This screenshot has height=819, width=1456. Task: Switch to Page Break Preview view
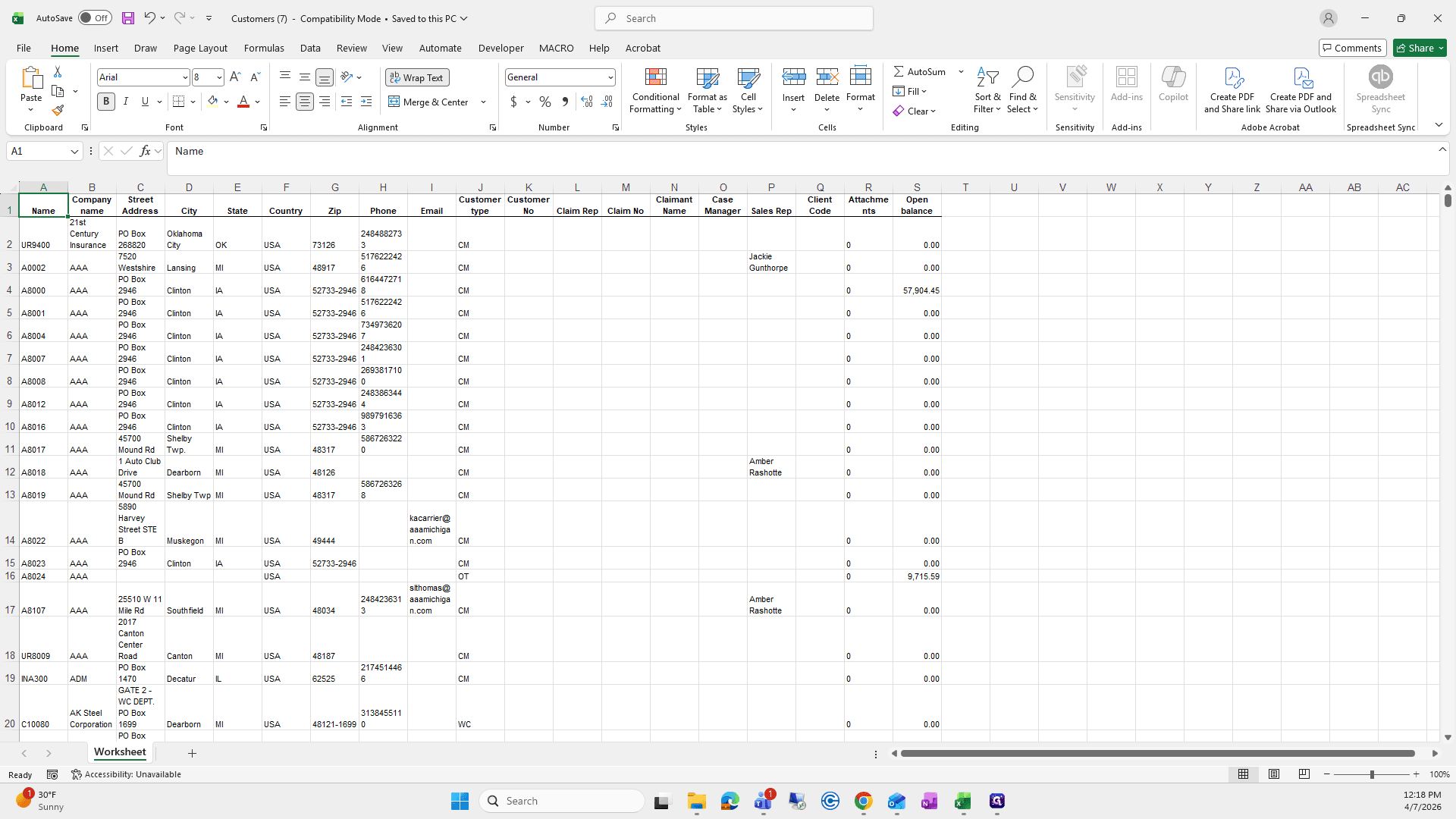pos(1304,774)
